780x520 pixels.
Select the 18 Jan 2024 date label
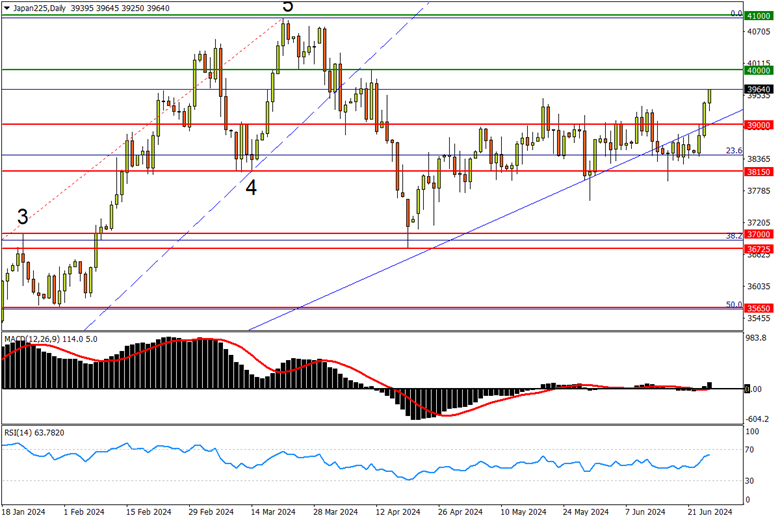(23, 512)
